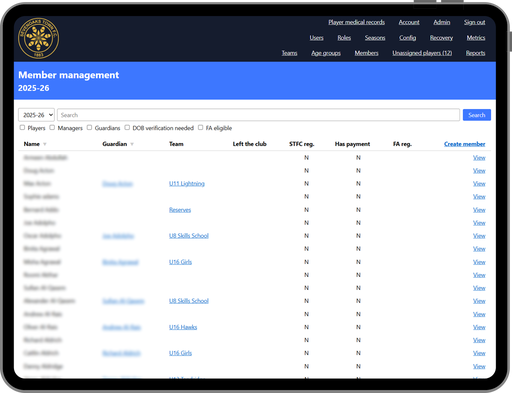
Task: Go to Player medical records
Action: click(356, 22)
